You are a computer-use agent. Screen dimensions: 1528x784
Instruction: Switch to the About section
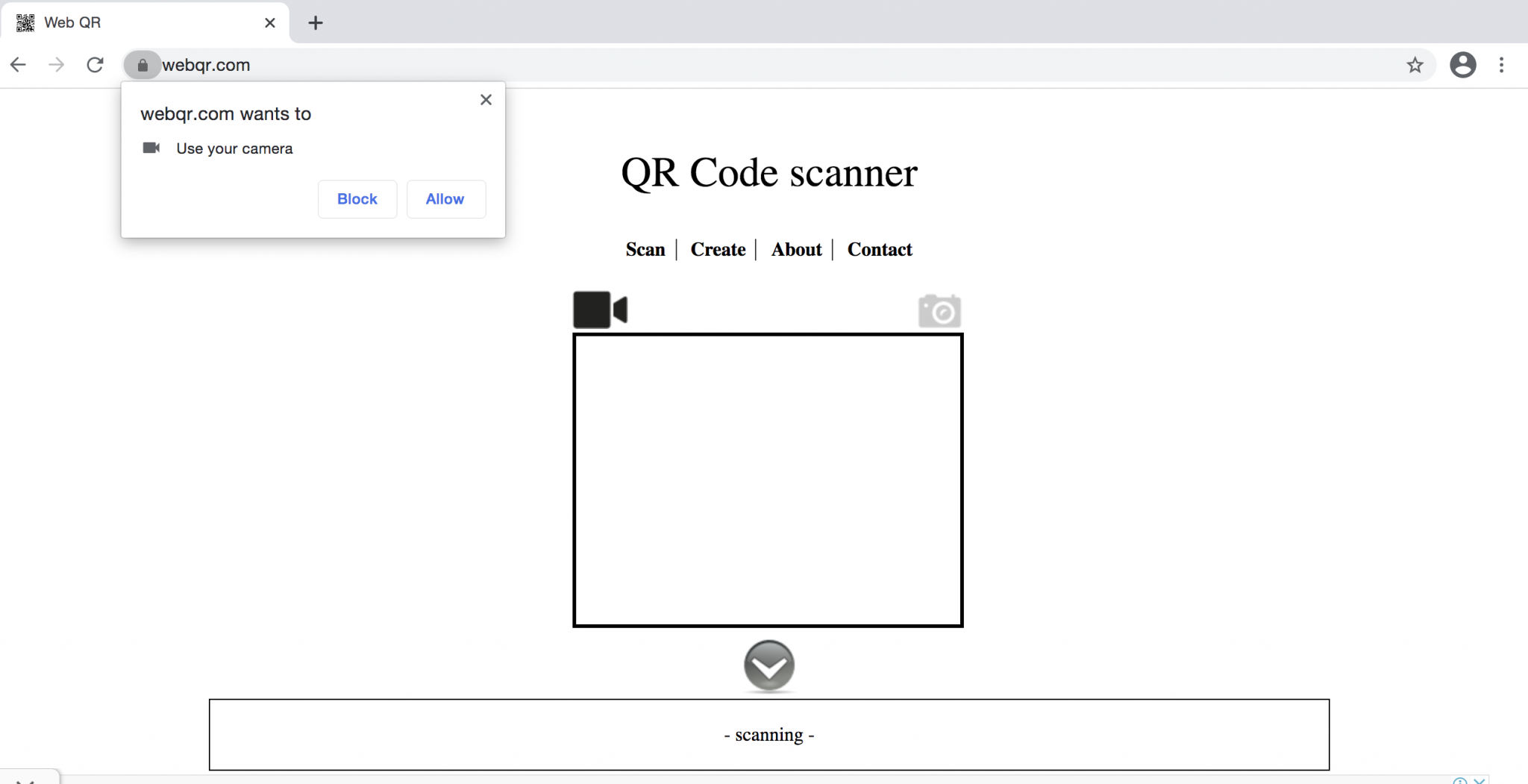tap(795, 250)
